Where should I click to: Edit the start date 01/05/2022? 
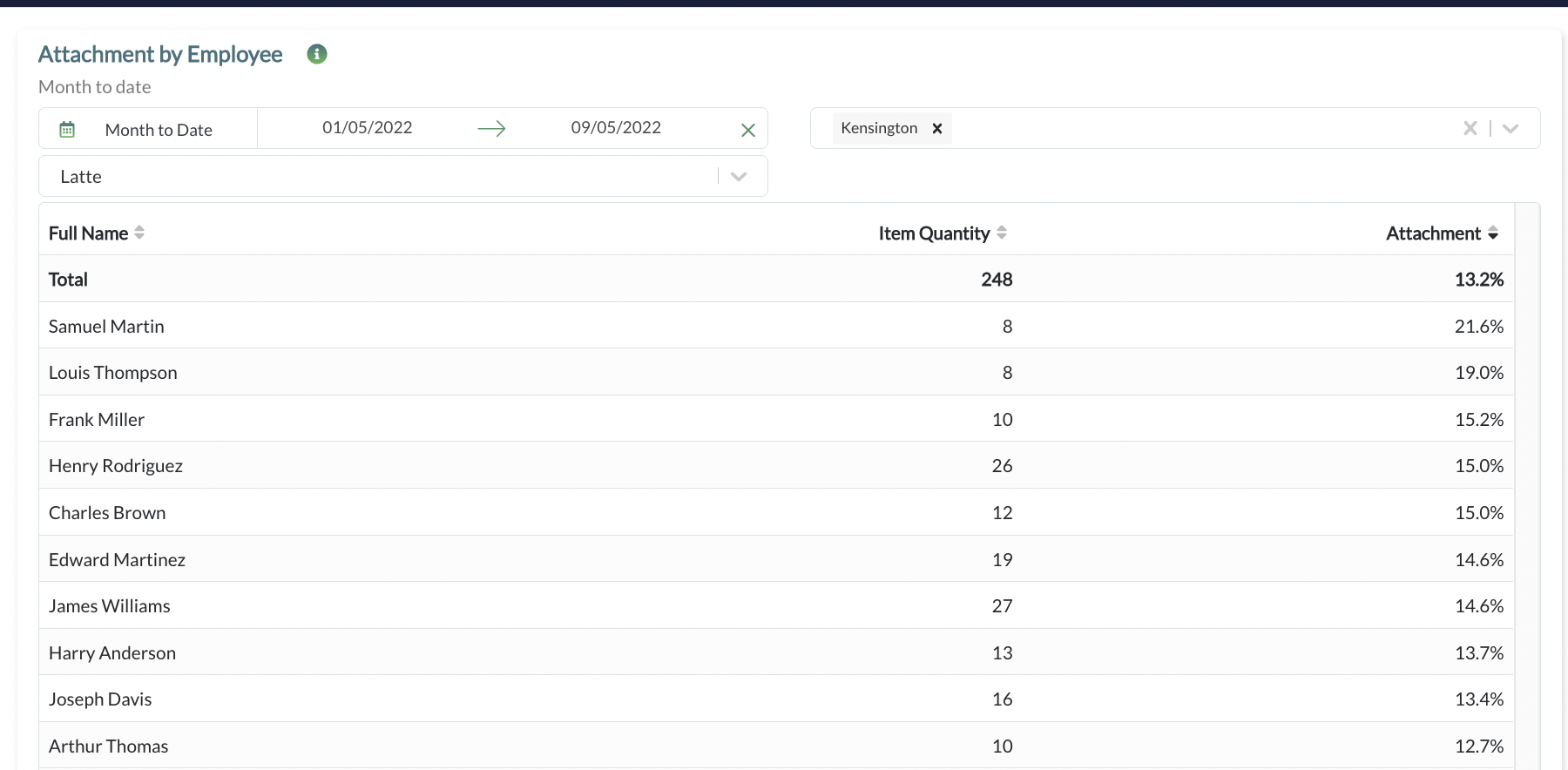367,128
